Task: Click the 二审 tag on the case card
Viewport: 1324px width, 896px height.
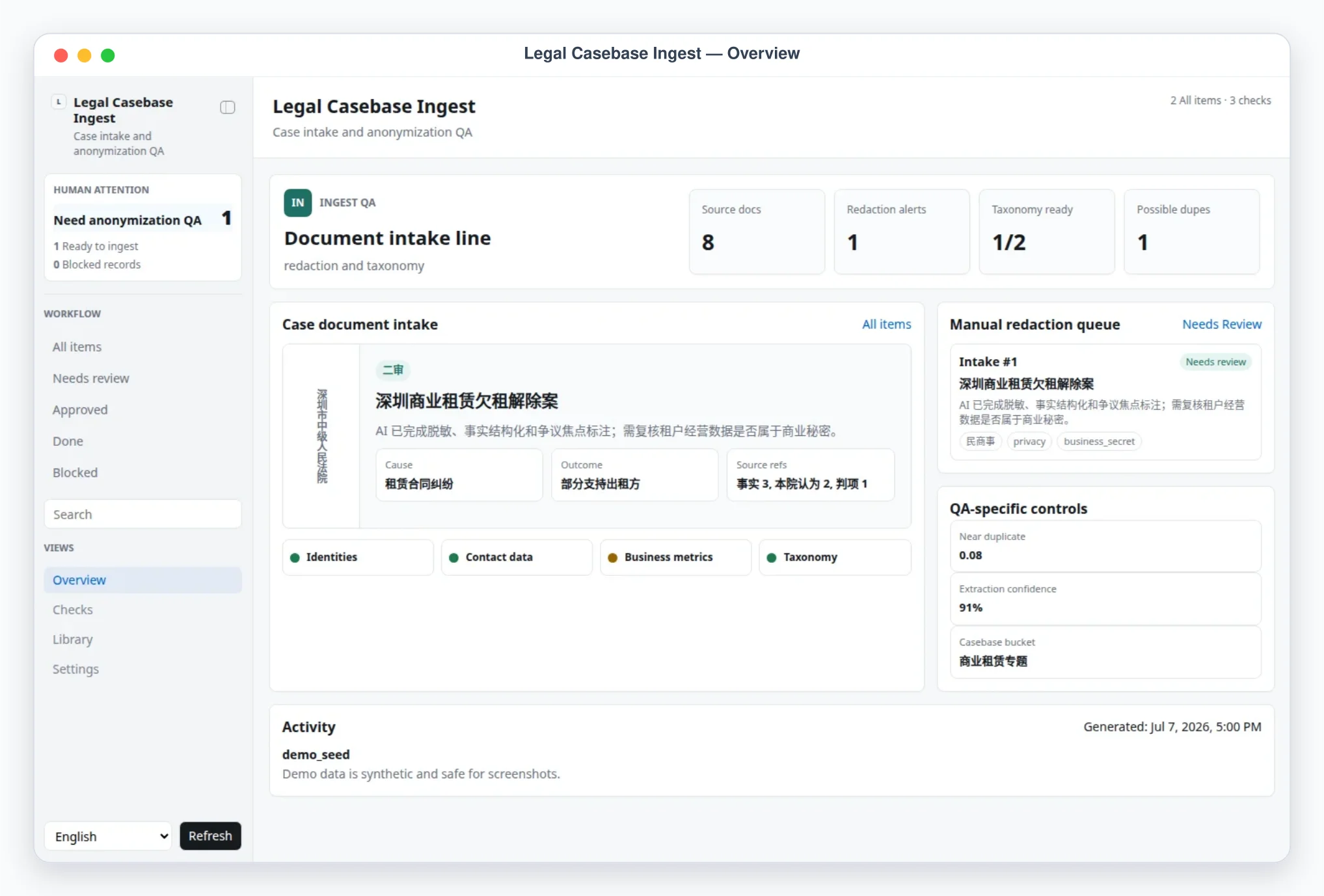Action: 393,370
